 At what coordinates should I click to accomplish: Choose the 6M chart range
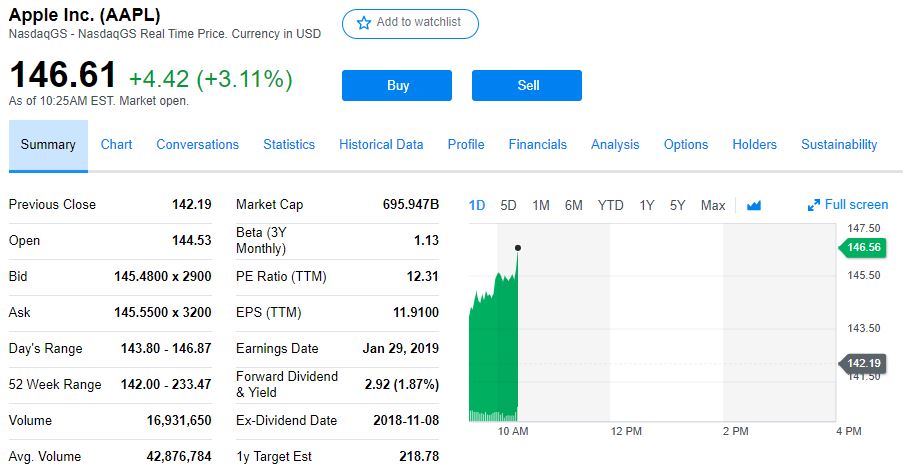click(573, 205)
